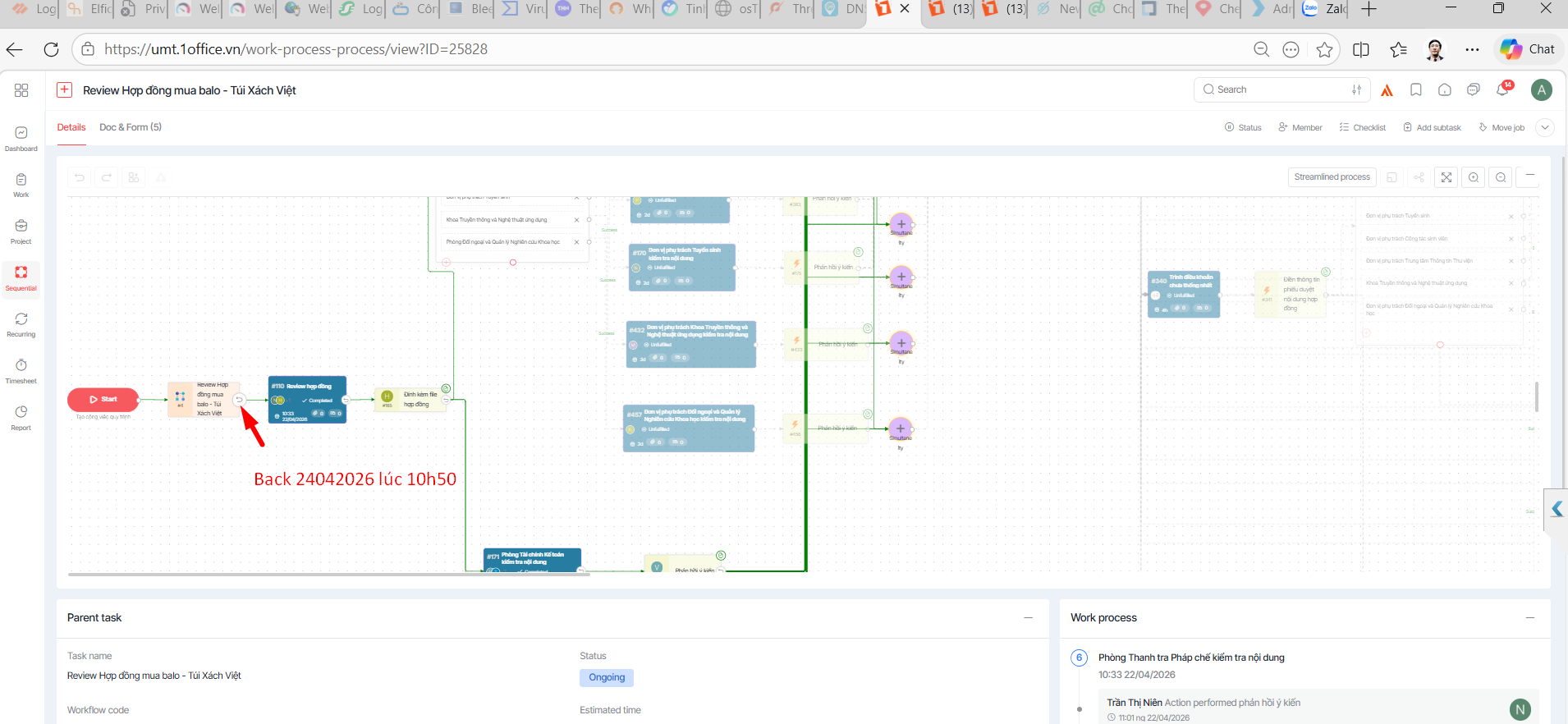Open search filter settings icon
Image resolution: width=1568 pixels, height=724 pixels.
(1356, 89)
